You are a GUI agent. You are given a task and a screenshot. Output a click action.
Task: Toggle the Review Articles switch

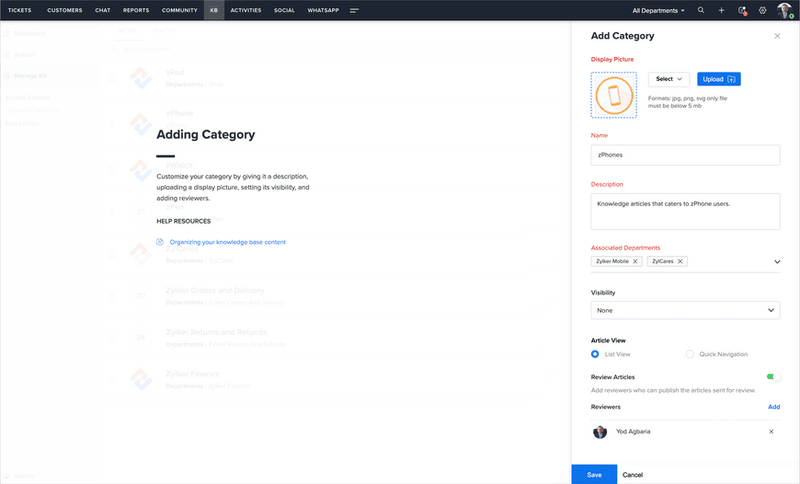pyautogui.click(x=773, y=377)
